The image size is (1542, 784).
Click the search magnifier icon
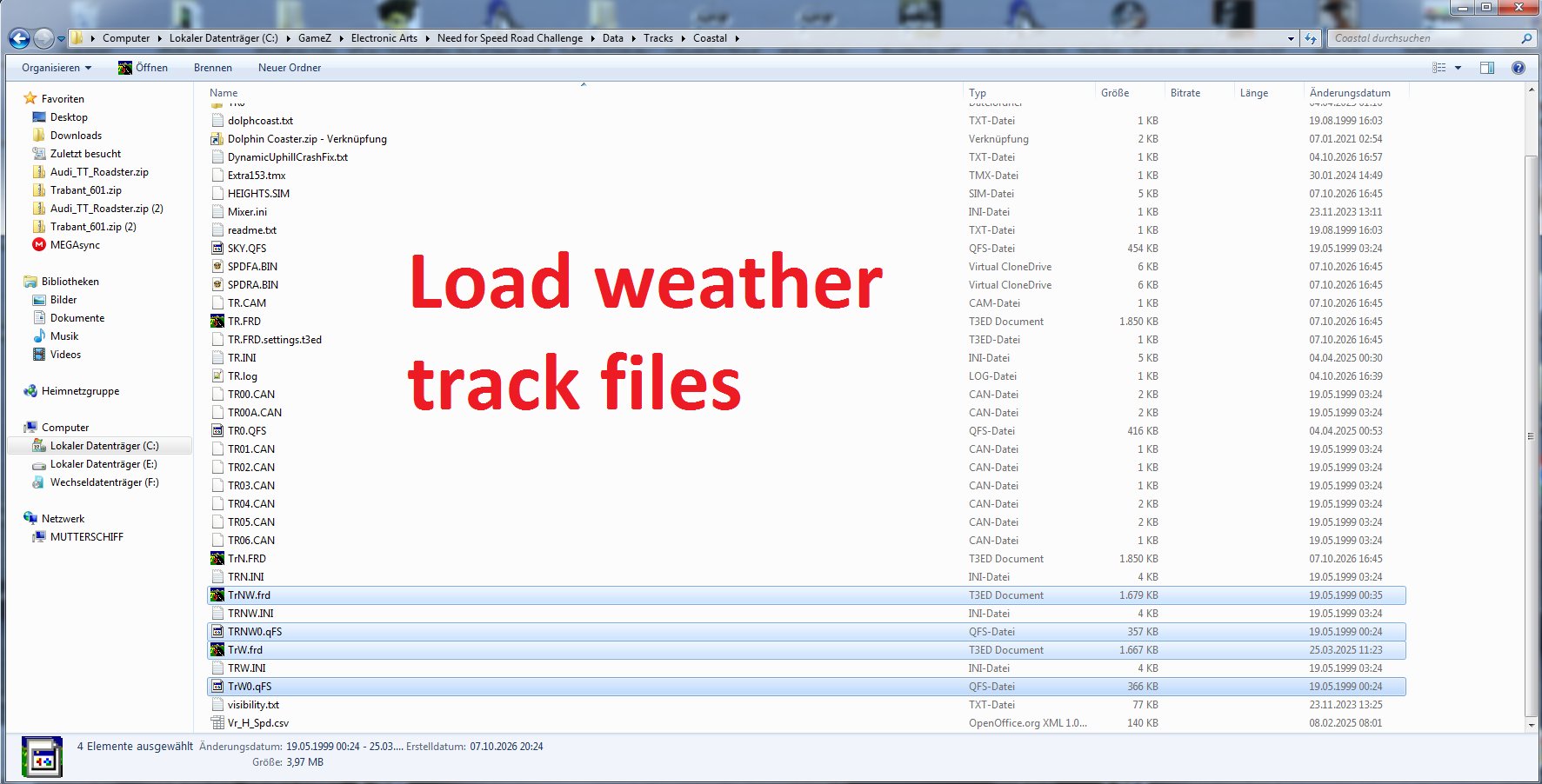(1525, 38)
